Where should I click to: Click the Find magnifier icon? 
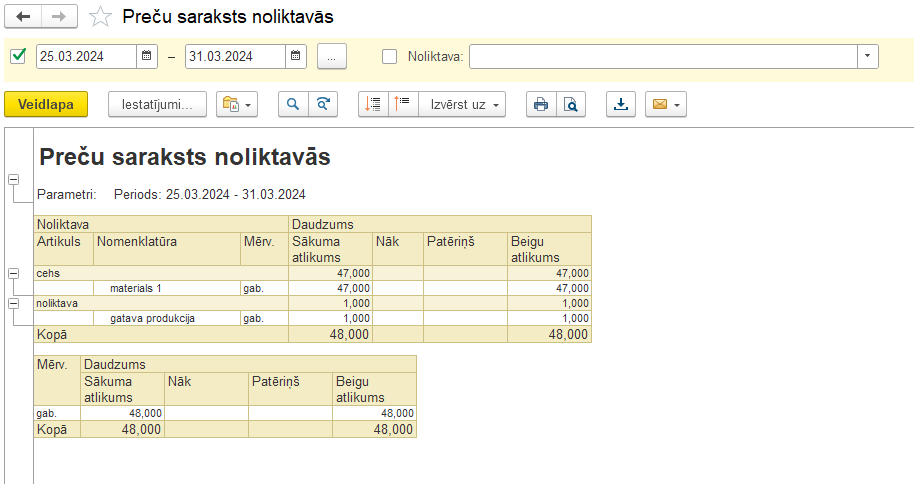293,104
